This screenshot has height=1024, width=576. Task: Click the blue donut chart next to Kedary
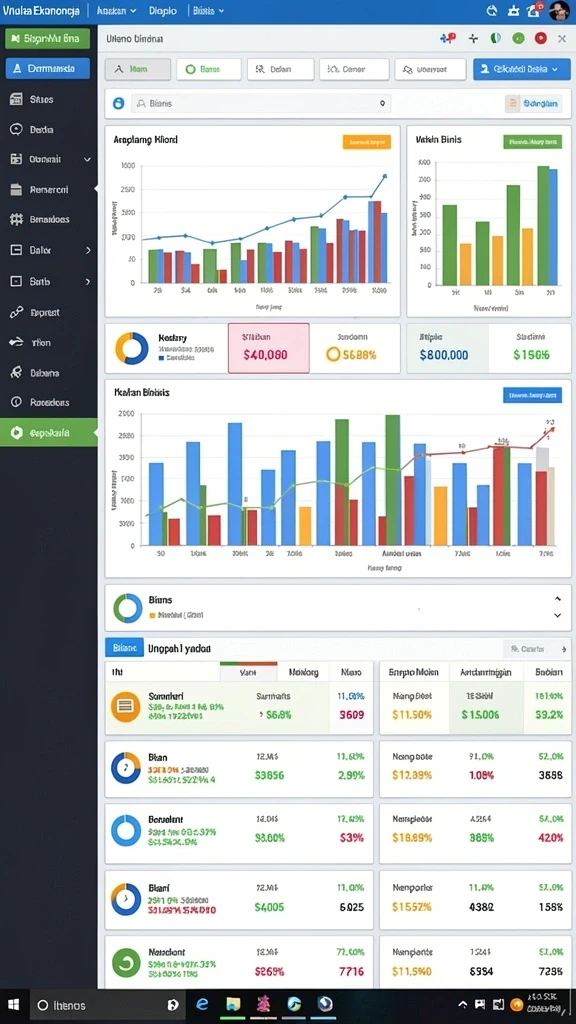coord(132,348)
